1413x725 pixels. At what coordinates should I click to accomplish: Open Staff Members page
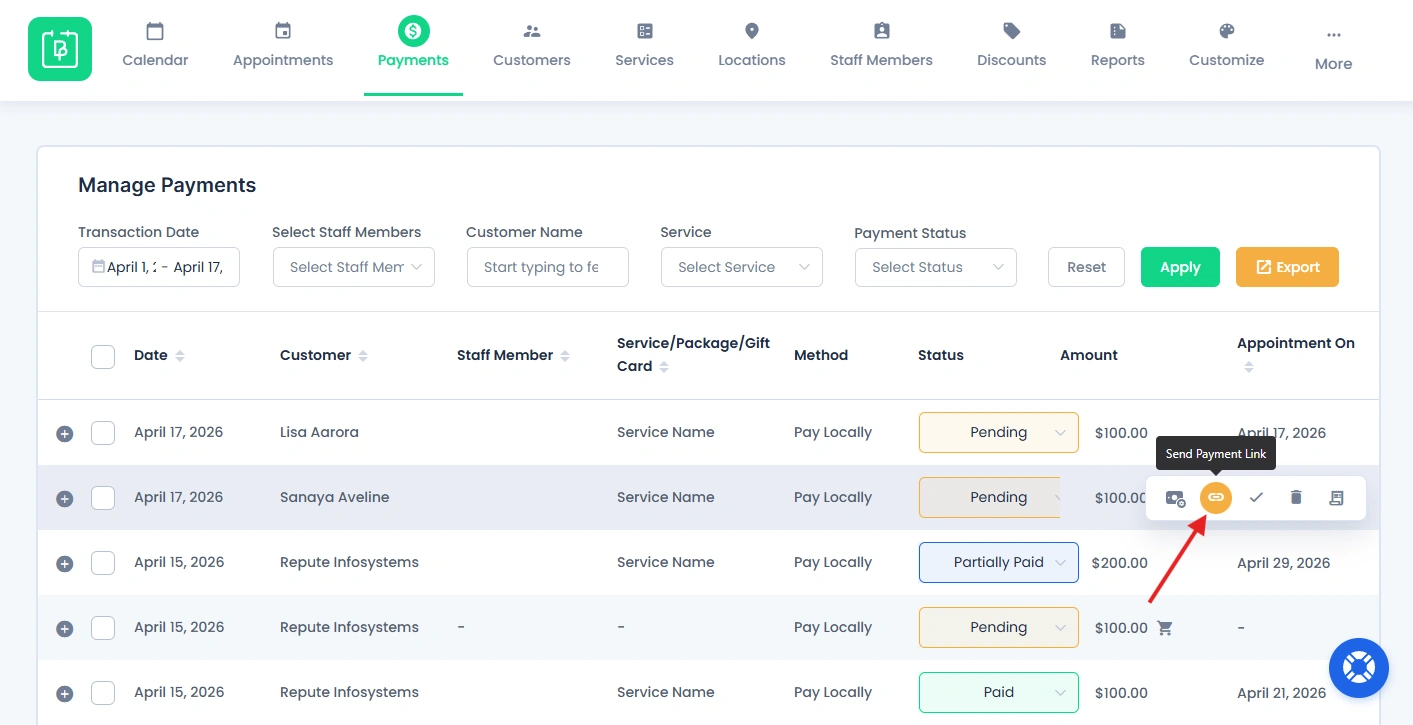881,48
